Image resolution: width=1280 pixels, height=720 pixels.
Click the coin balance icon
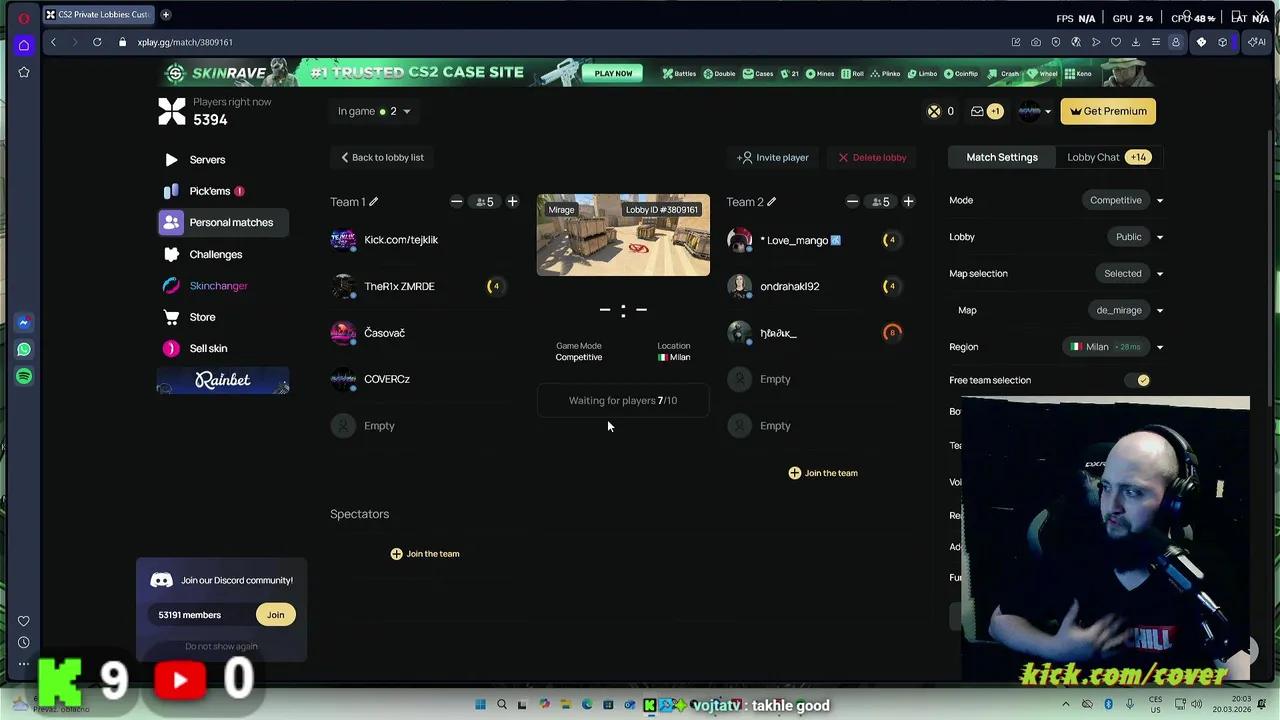pyautogui.click(x=934, y=111)
